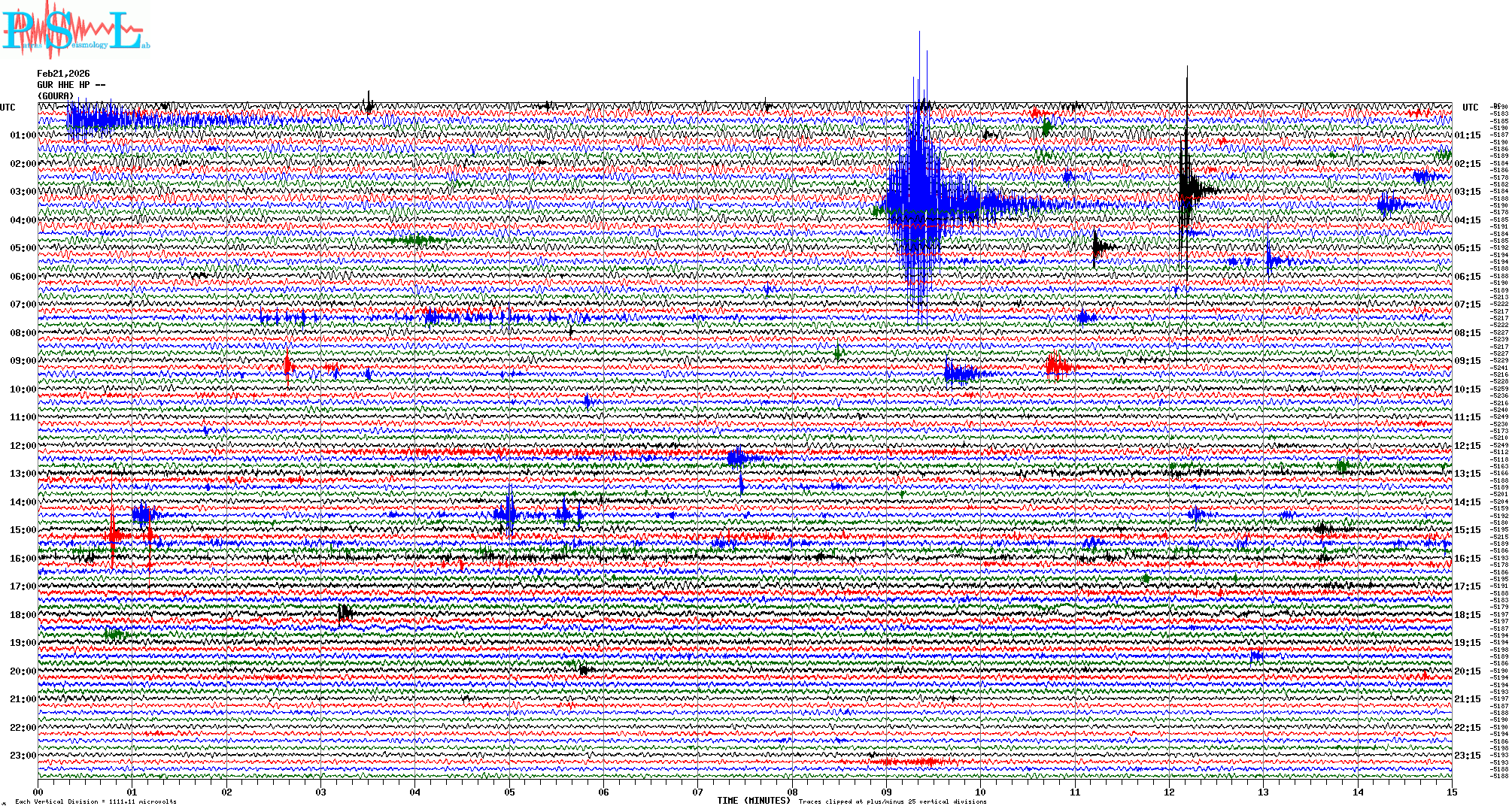The width and height of the screenshot is (1512, 812).
Task: Click the right UTC axis label
Action: click(1470, 108)
